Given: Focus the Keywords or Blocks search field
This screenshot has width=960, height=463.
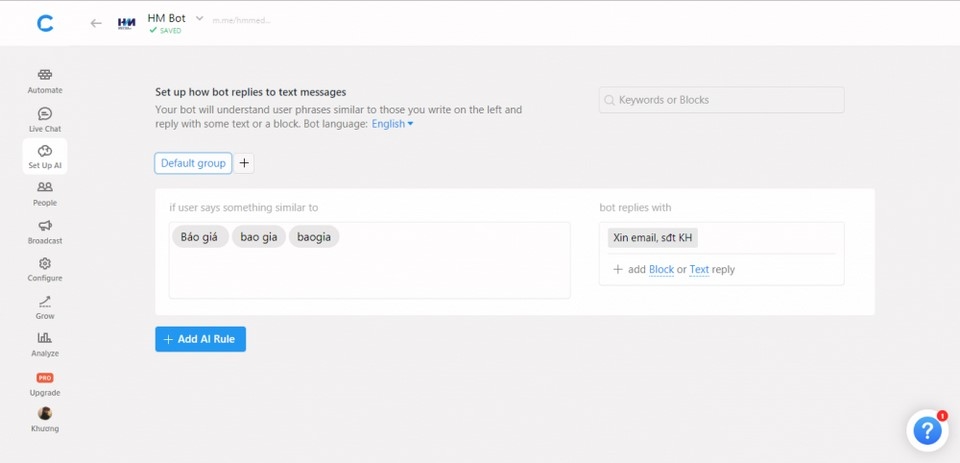Looking at the screenshot, I should point(721,100).
